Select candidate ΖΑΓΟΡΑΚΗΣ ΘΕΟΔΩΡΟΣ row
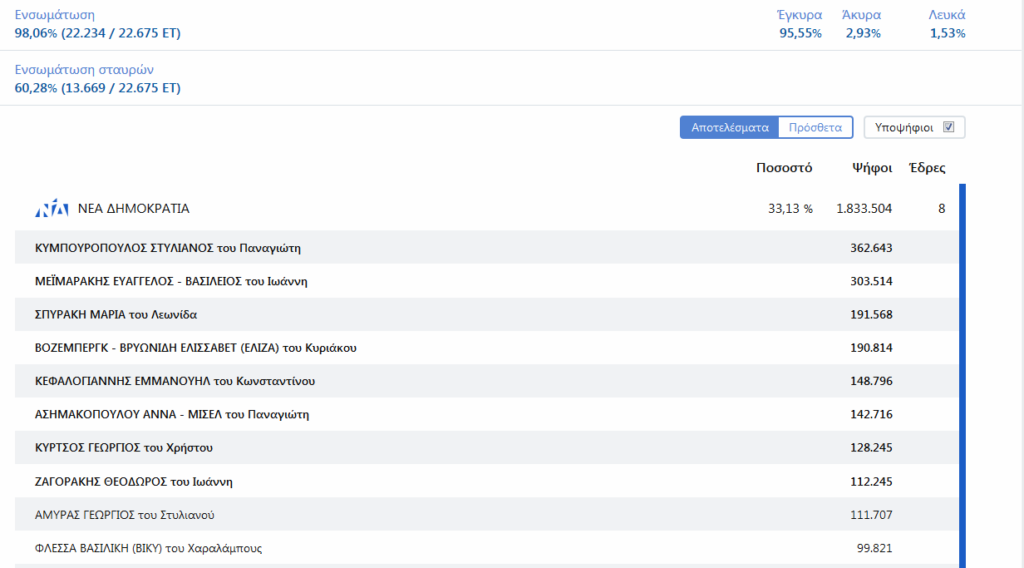The width and height of the screenshot is (1024, 568). (134, 481)
